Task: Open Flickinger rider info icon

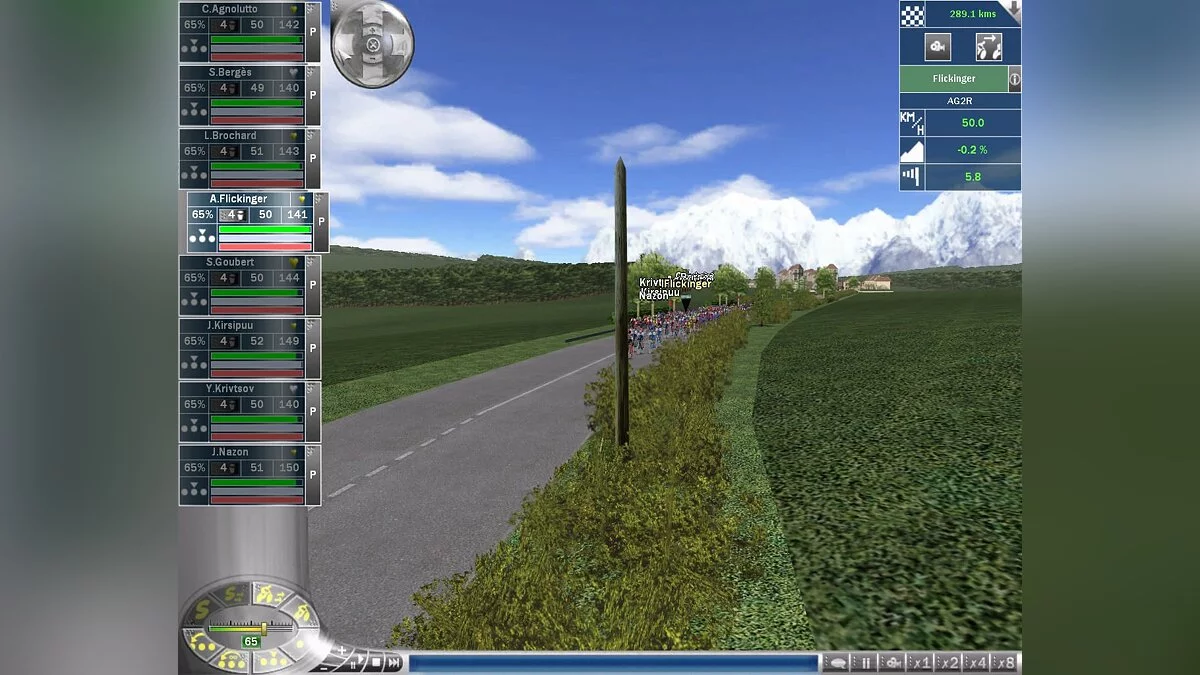Action: (x=1014, y=79)
